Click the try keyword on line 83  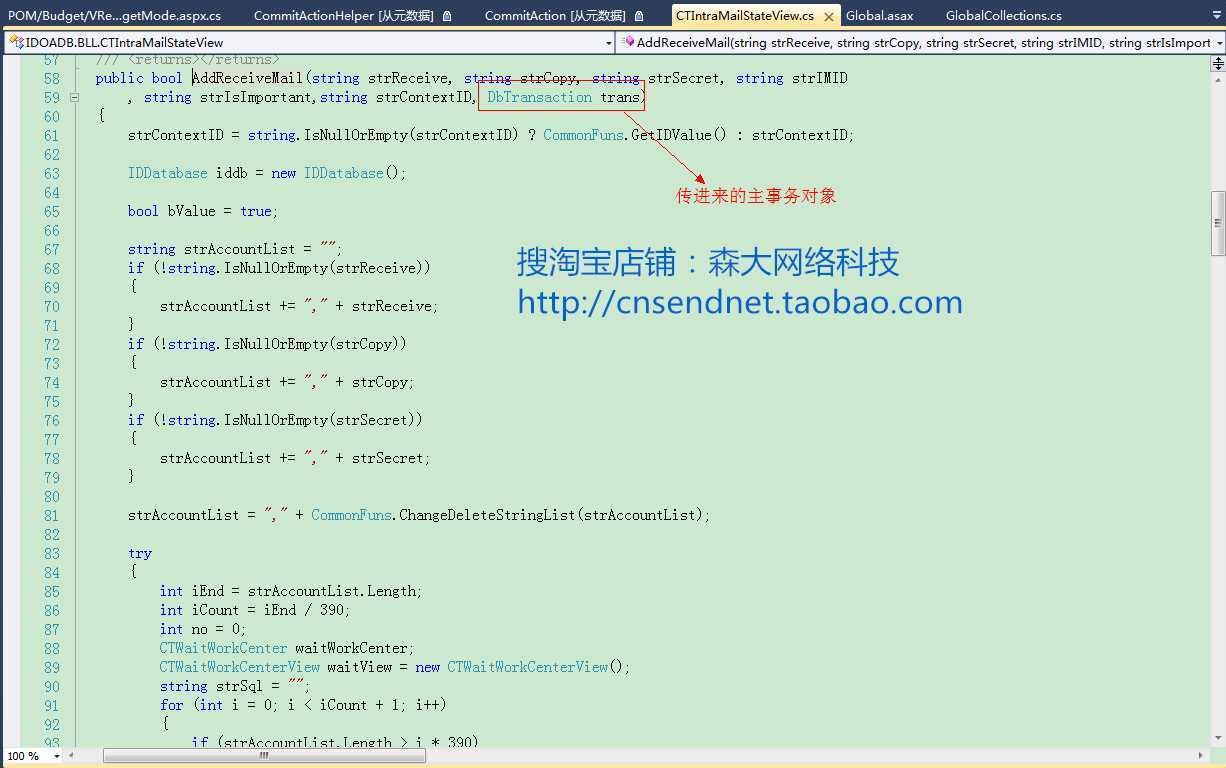point(140,553)
